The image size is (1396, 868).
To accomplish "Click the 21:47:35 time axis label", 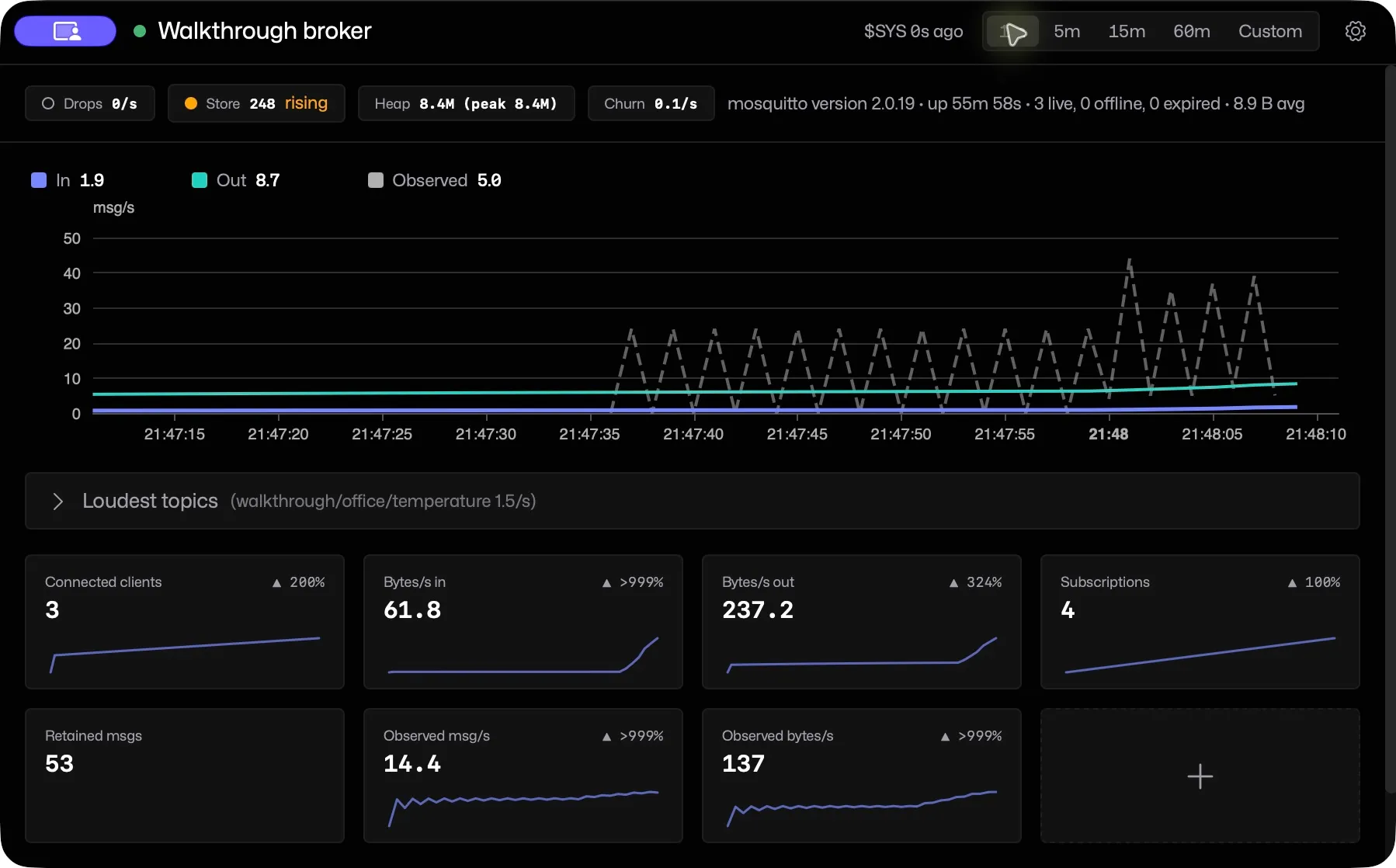I will pyautogui.click(x=589, y=434).
